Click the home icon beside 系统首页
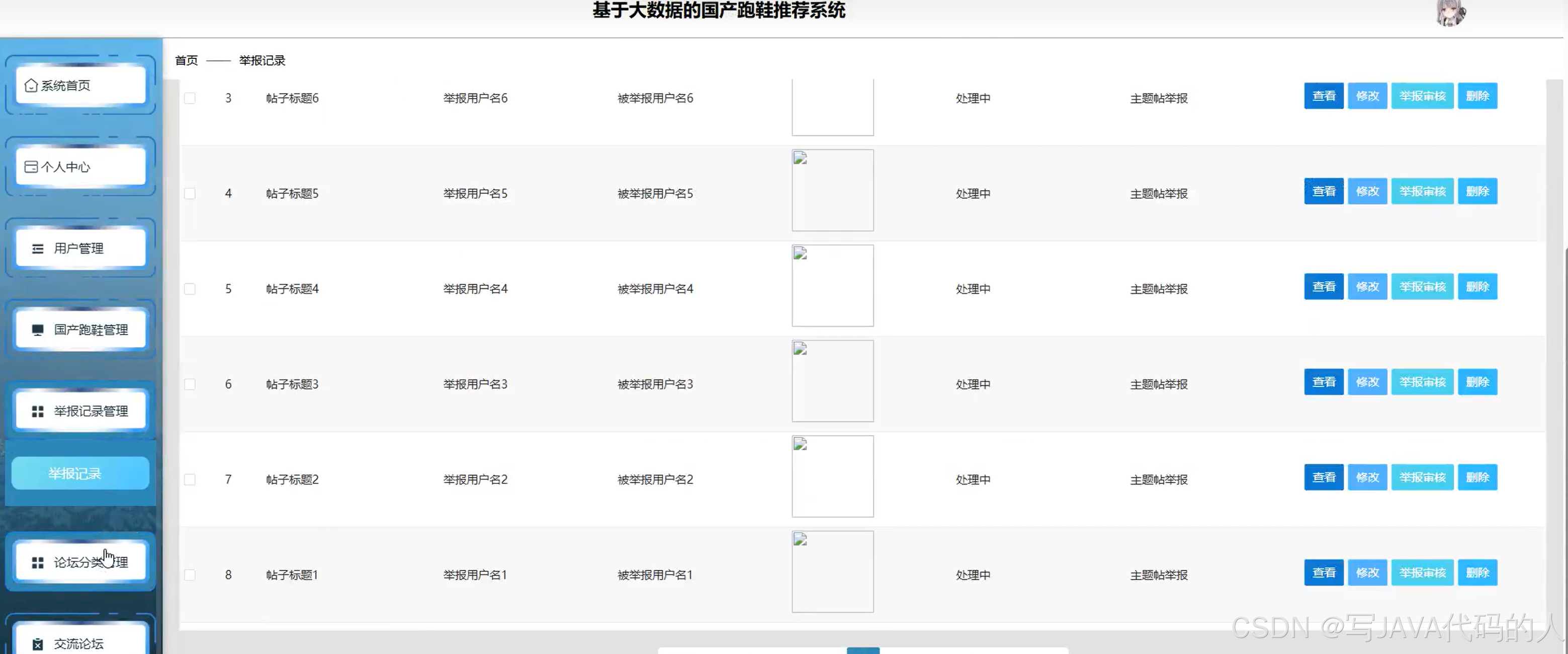 click(x=31, y=85)
